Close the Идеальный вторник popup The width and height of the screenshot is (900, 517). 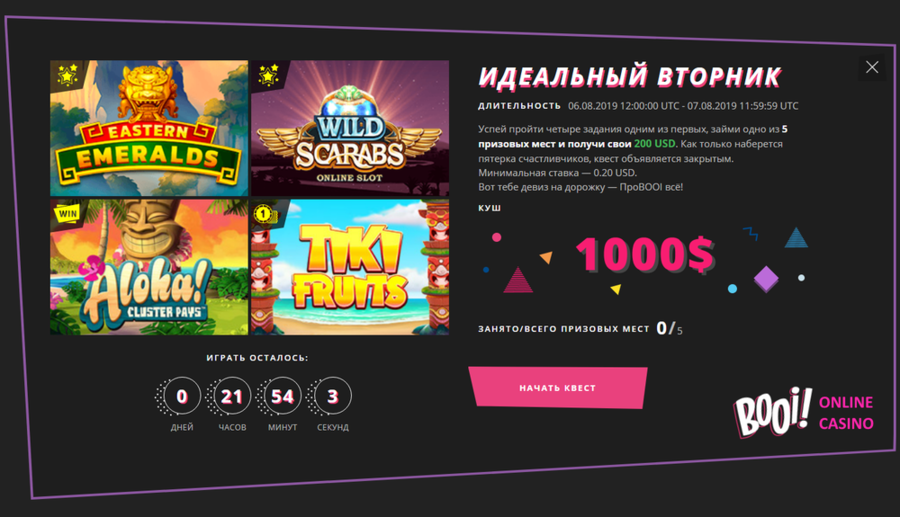[872, 67]
